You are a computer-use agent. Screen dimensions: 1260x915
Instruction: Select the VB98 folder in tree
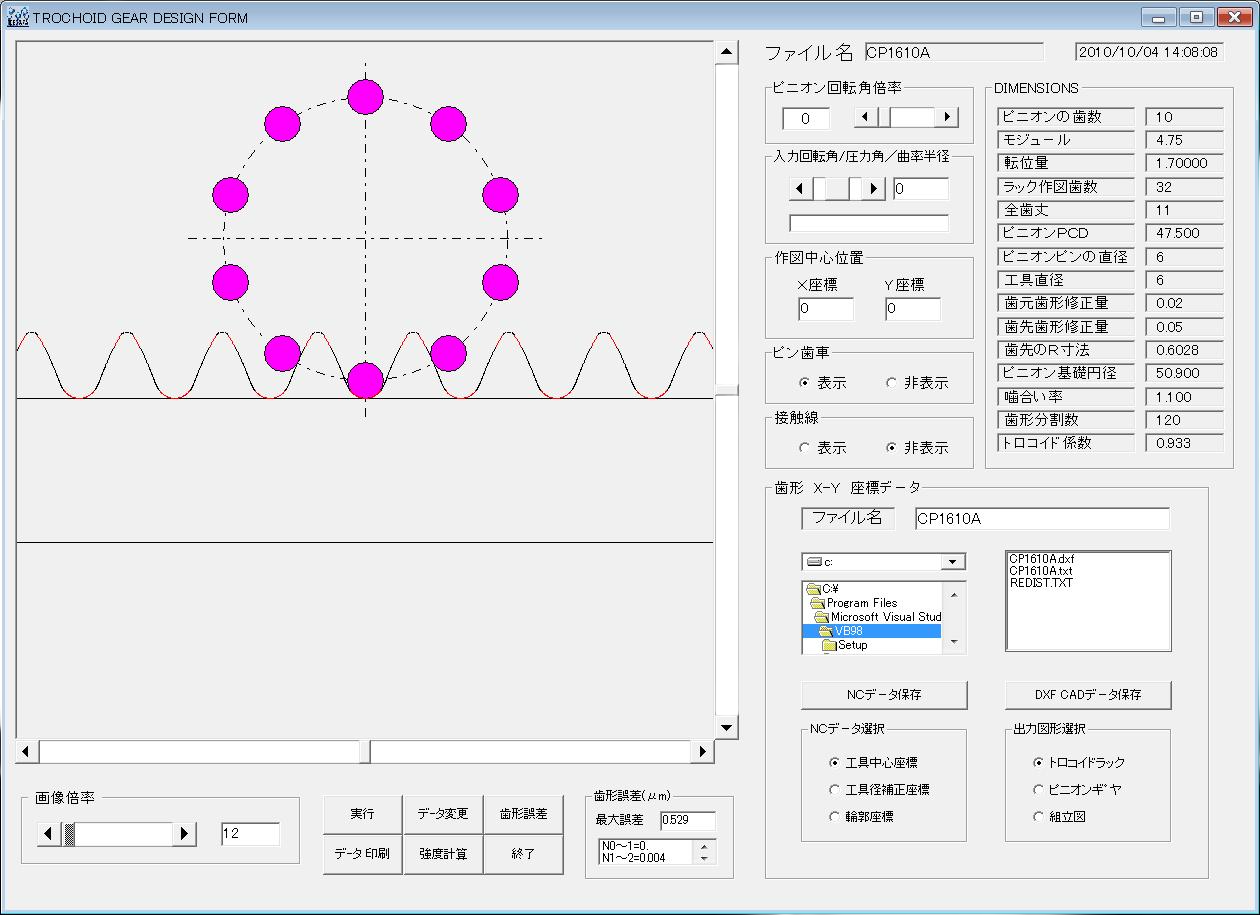(x=849, y=631)
